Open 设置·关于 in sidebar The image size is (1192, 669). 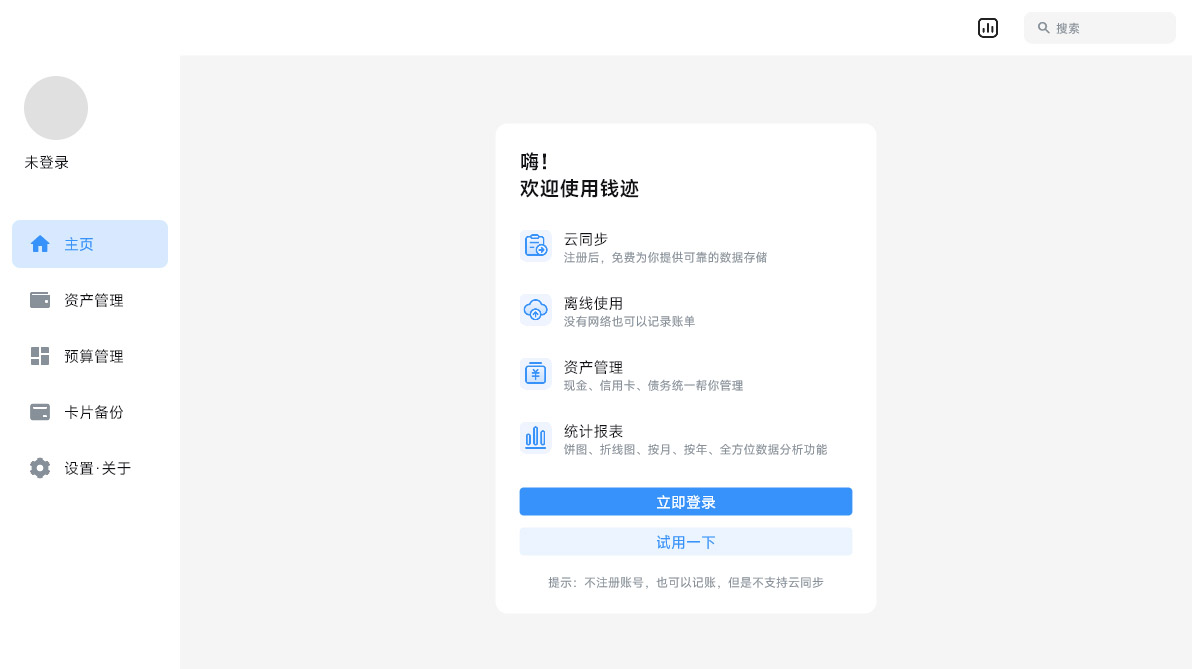point(90,468)
